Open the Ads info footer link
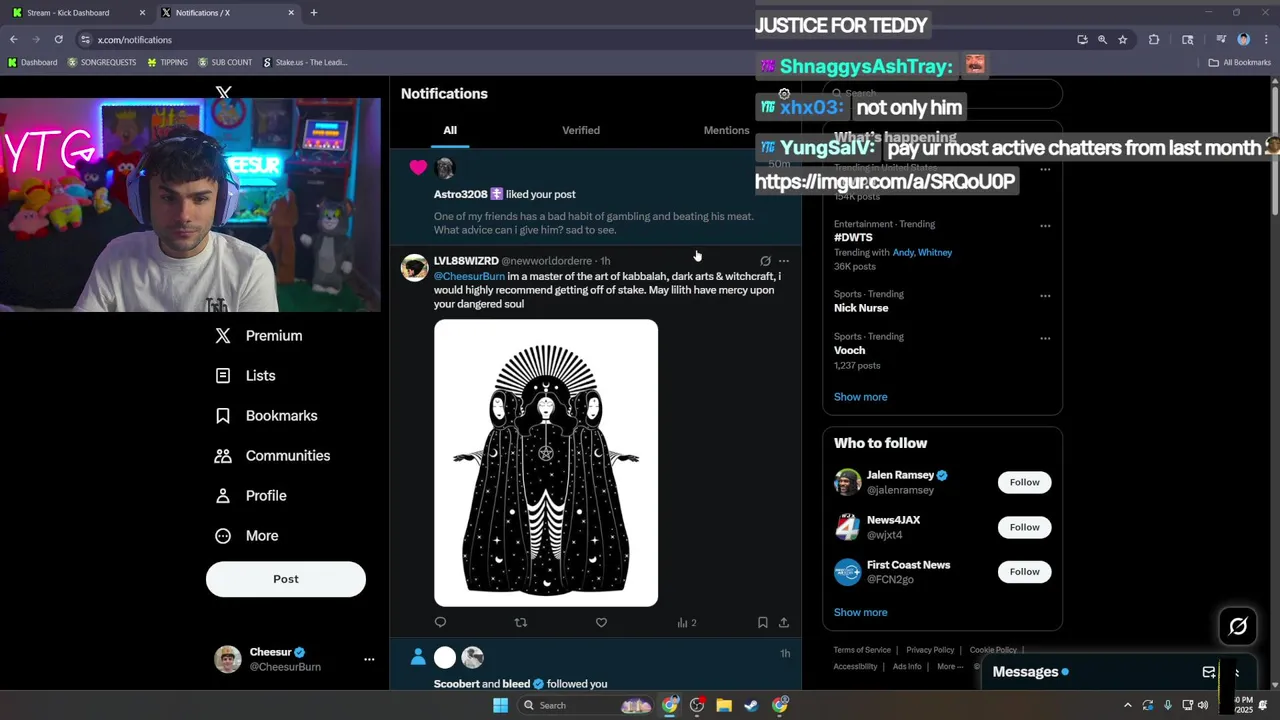This screenshot has width=1280, height=720. point(907,667)
